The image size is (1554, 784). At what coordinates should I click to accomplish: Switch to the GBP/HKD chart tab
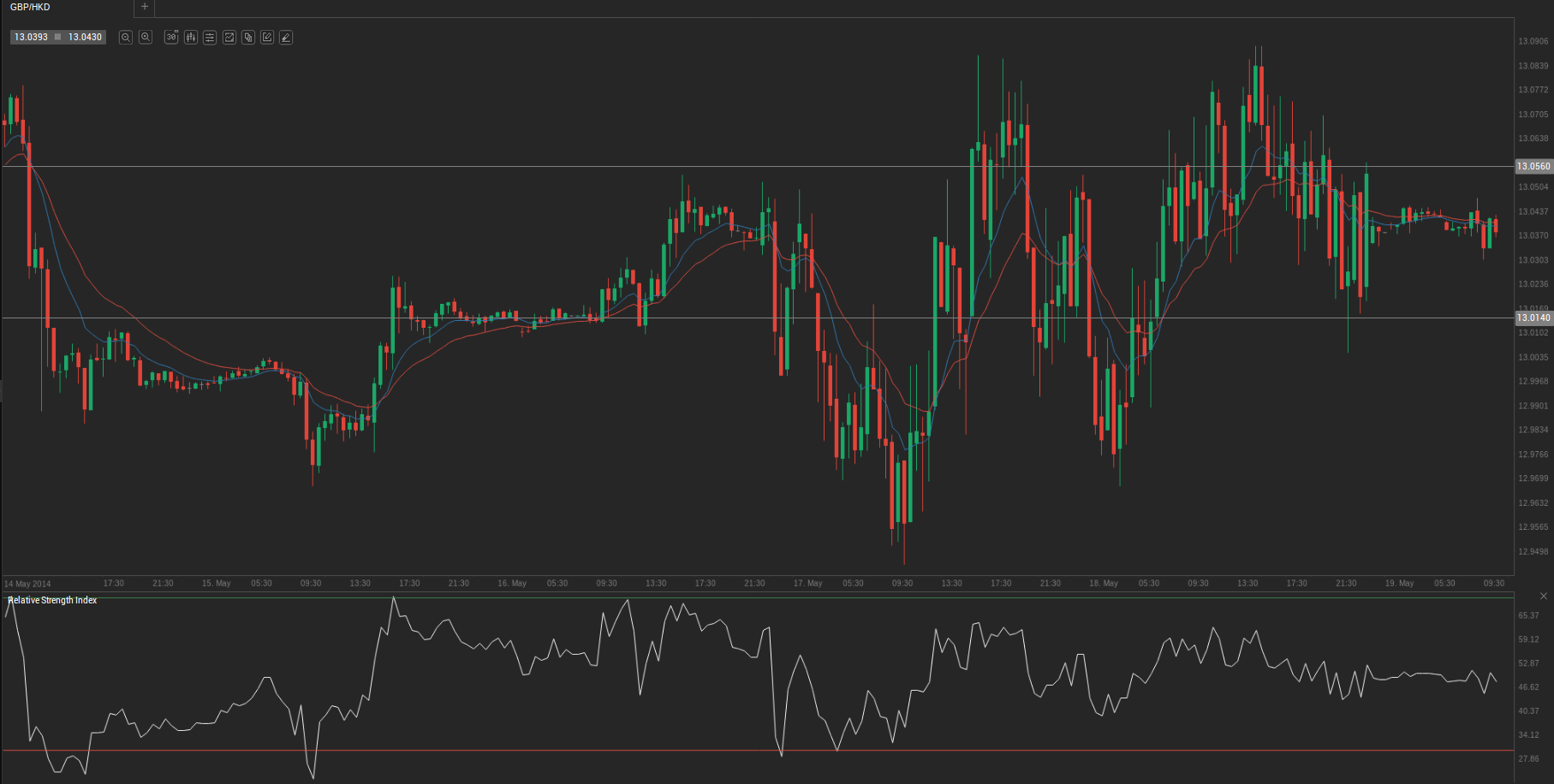coord(31,7)
